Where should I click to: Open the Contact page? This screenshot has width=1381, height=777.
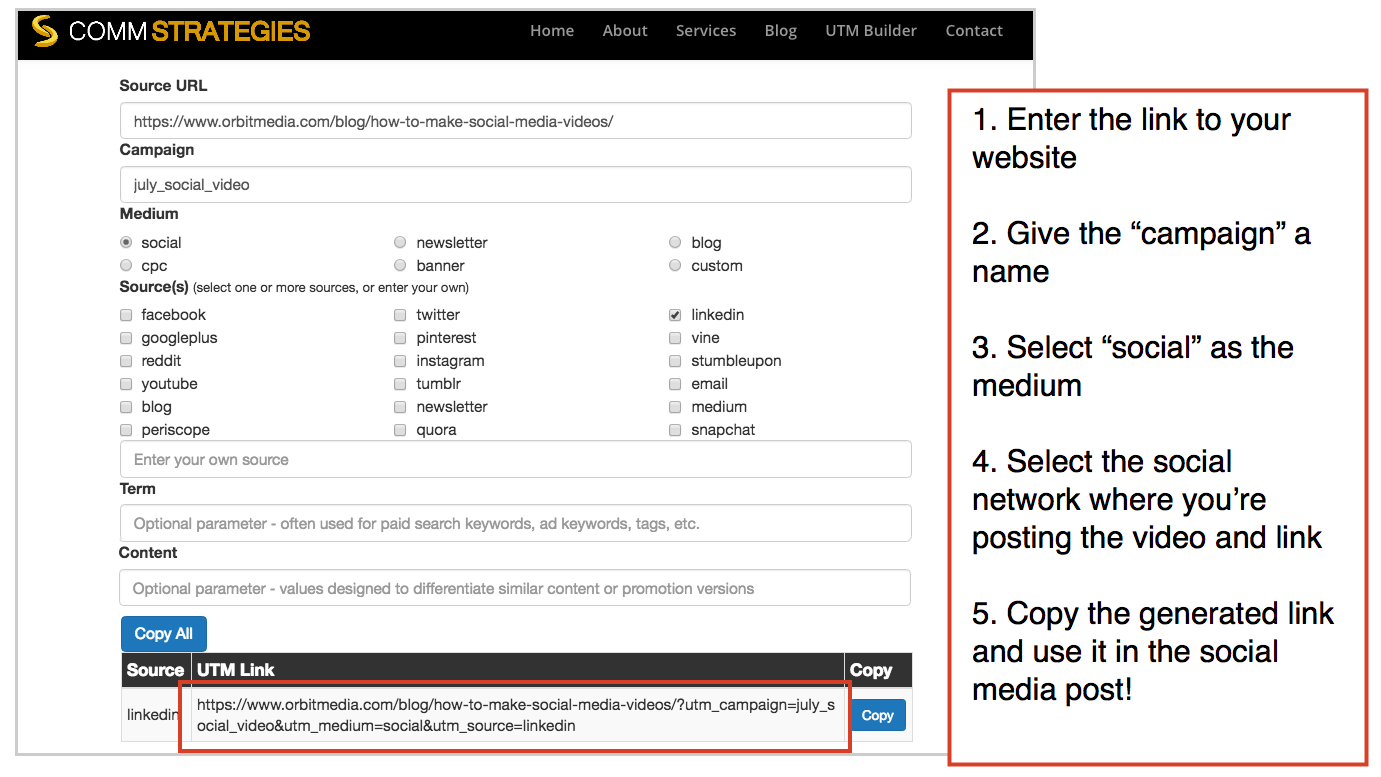click(974, 31)
